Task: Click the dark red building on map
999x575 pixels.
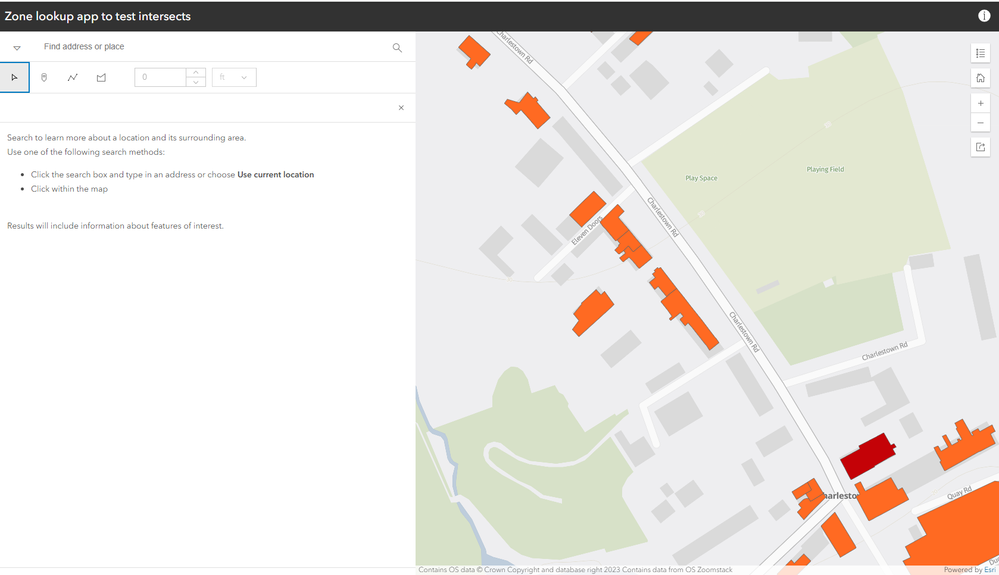Action: 867,456
